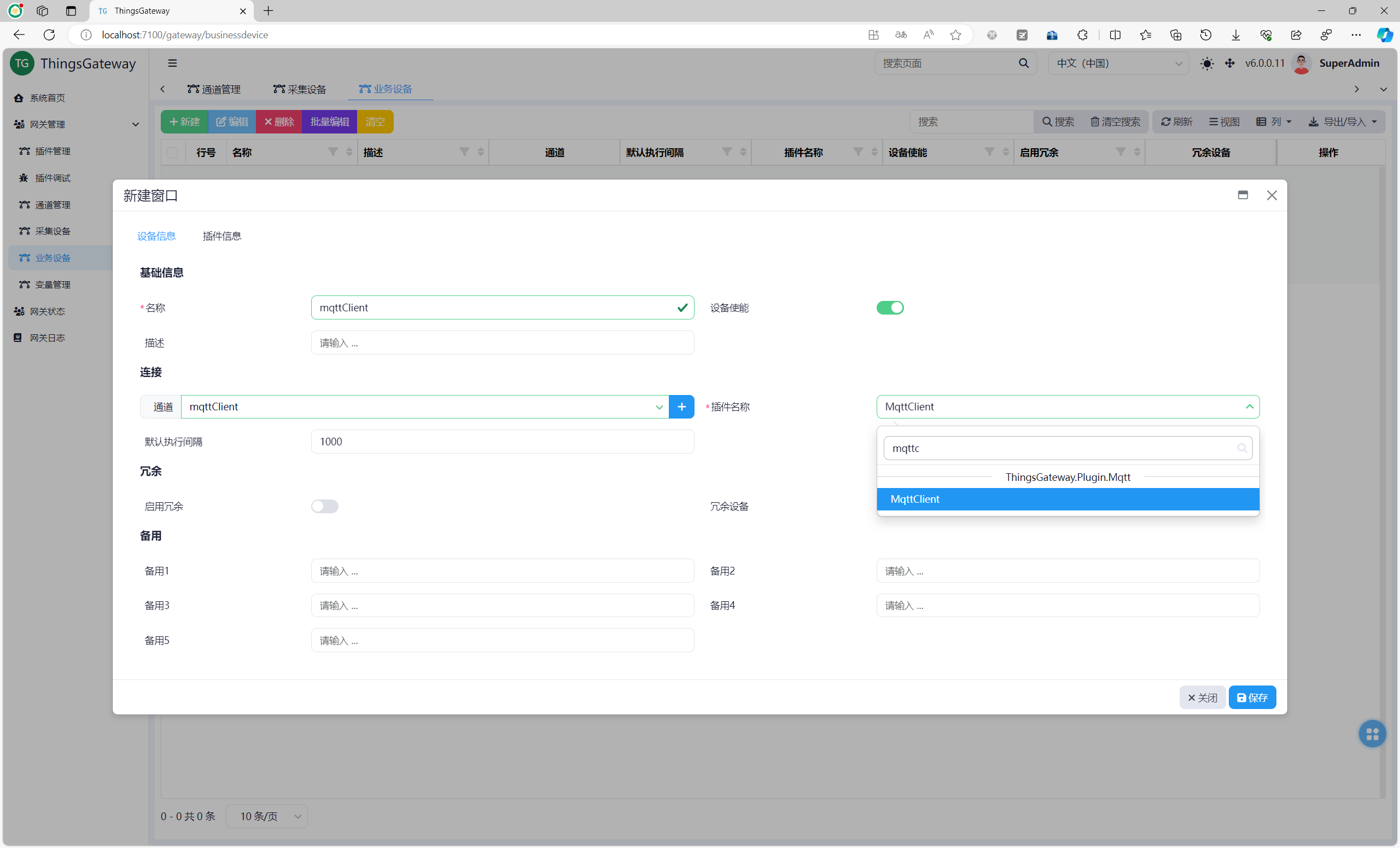Open 网关日志 in the sidebar
This screenshot has height=848, width=1400.
tap(47, 338)
